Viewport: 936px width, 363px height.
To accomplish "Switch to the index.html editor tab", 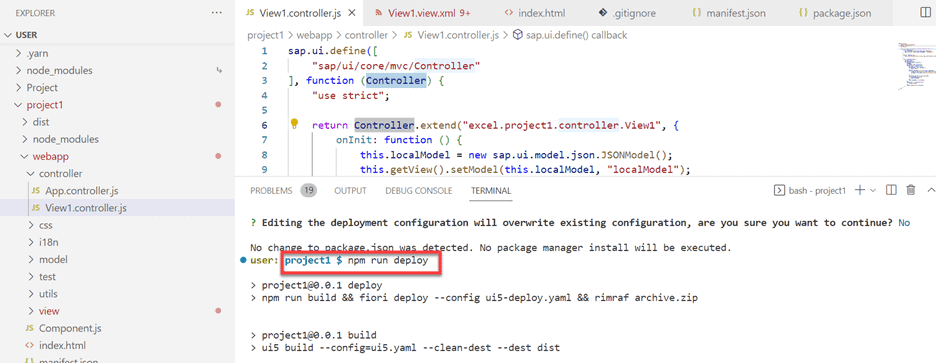I will [x=534, y=13].
